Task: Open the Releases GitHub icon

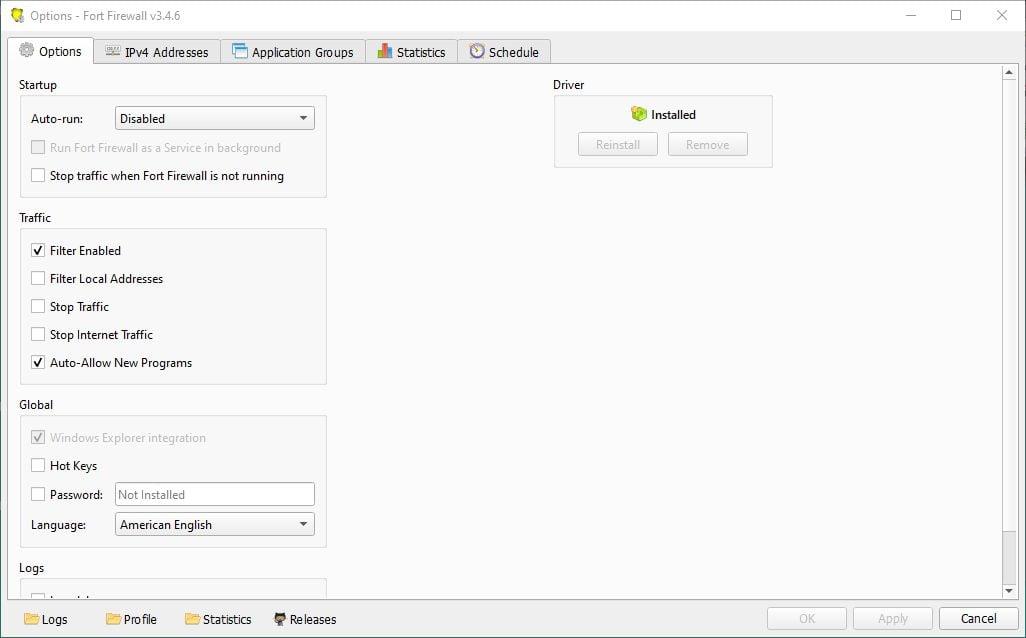Action: (280, 619)
